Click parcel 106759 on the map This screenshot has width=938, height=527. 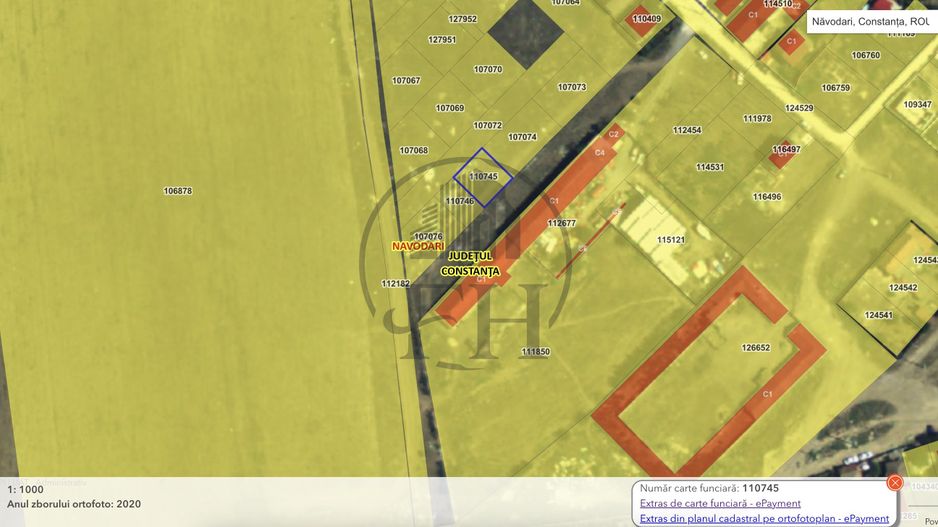pyautogui.click(x=835, y=88)
